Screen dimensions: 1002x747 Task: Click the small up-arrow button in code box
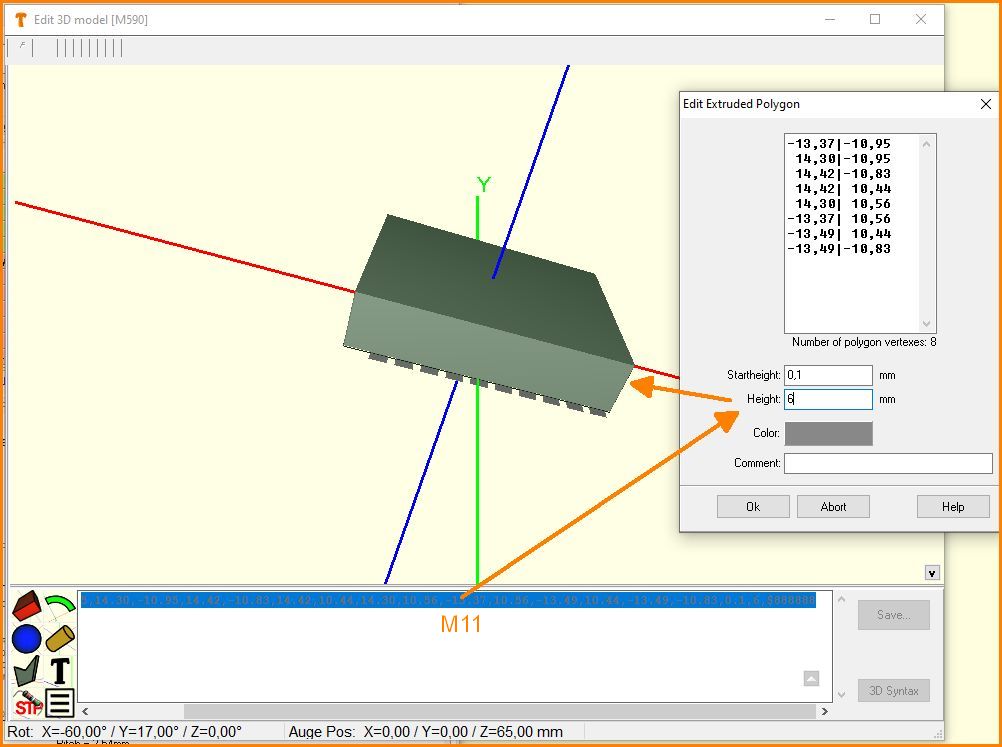pos(811,679)
